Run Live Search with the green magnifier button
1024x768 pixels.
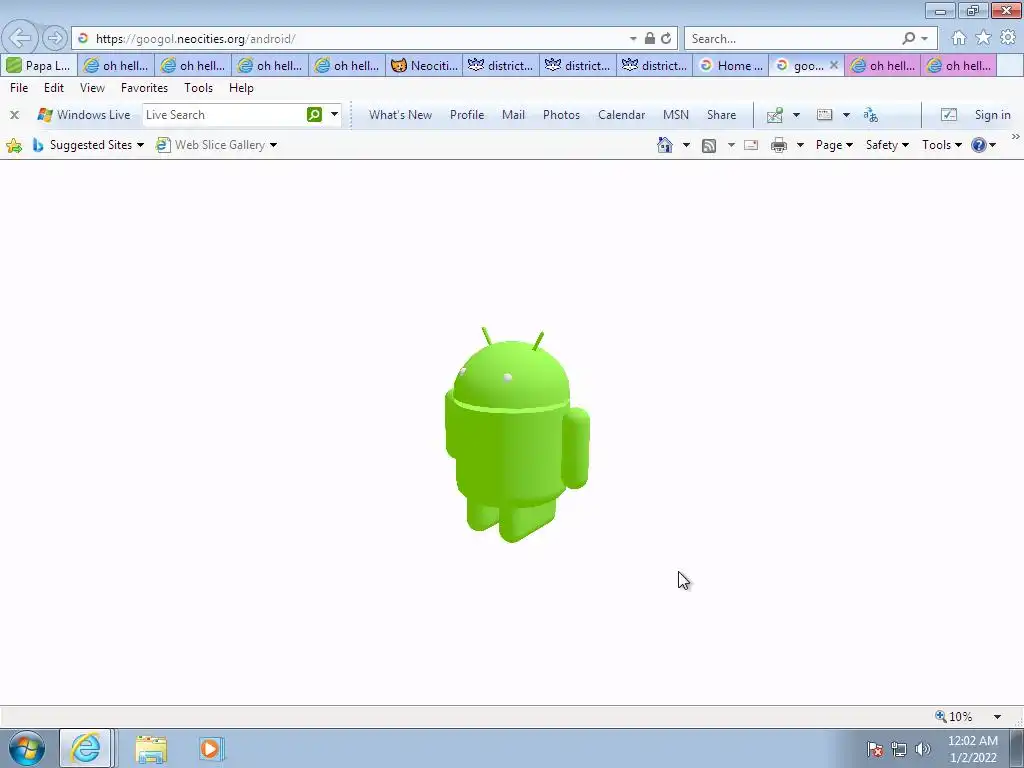[314, 115]
